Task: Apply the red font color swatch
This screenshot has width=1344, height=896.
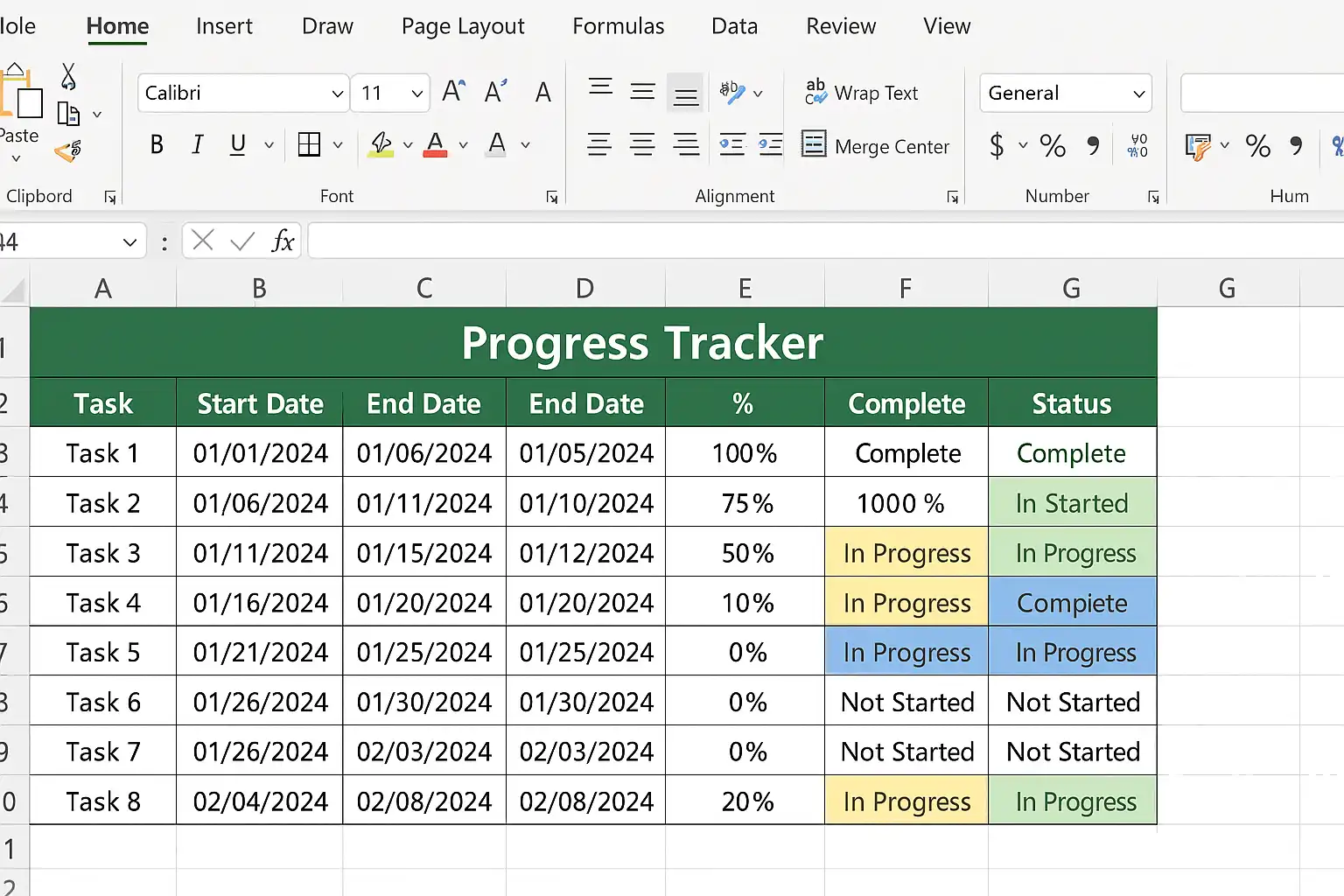Action: [435, 144]
